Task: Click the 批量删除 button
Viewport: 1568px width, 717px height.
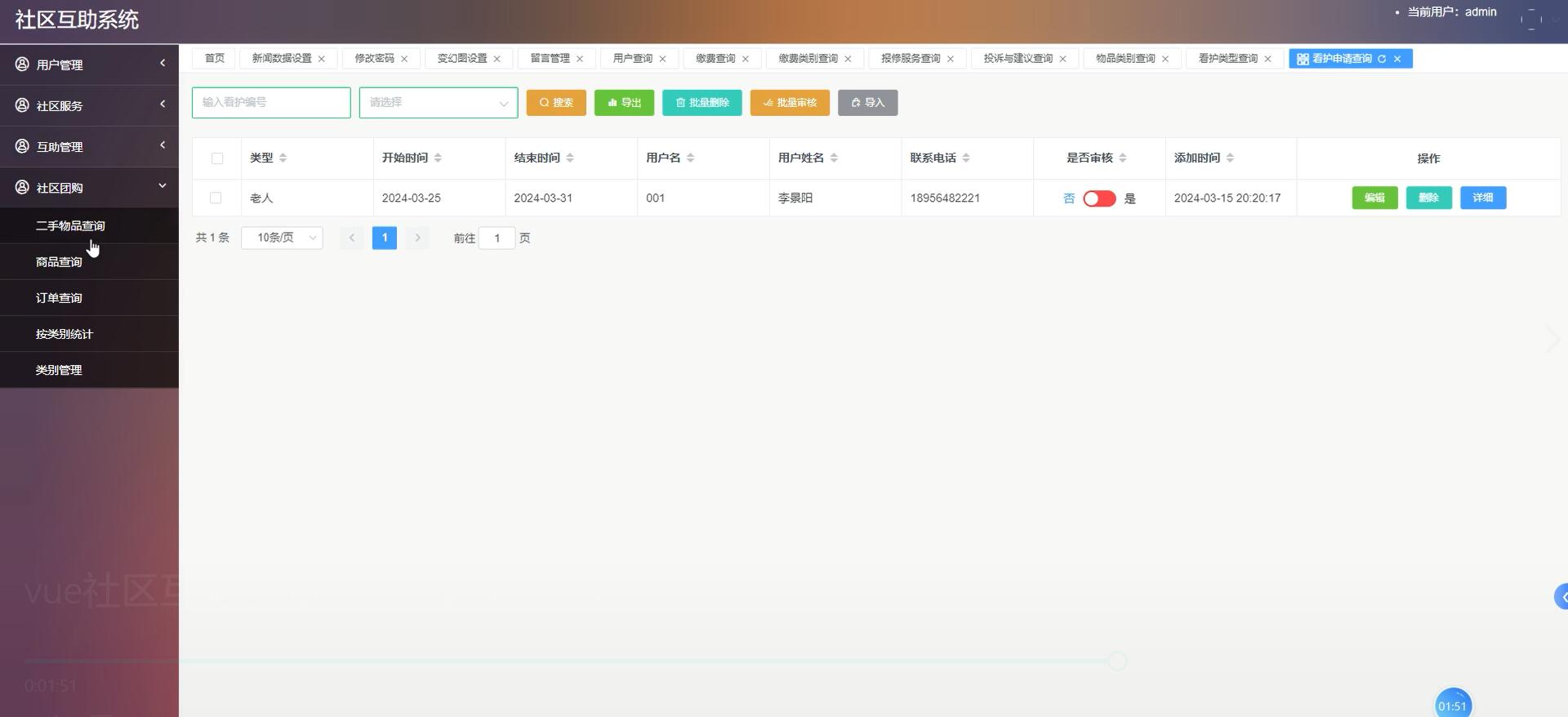Action: [x=702, y=103]
